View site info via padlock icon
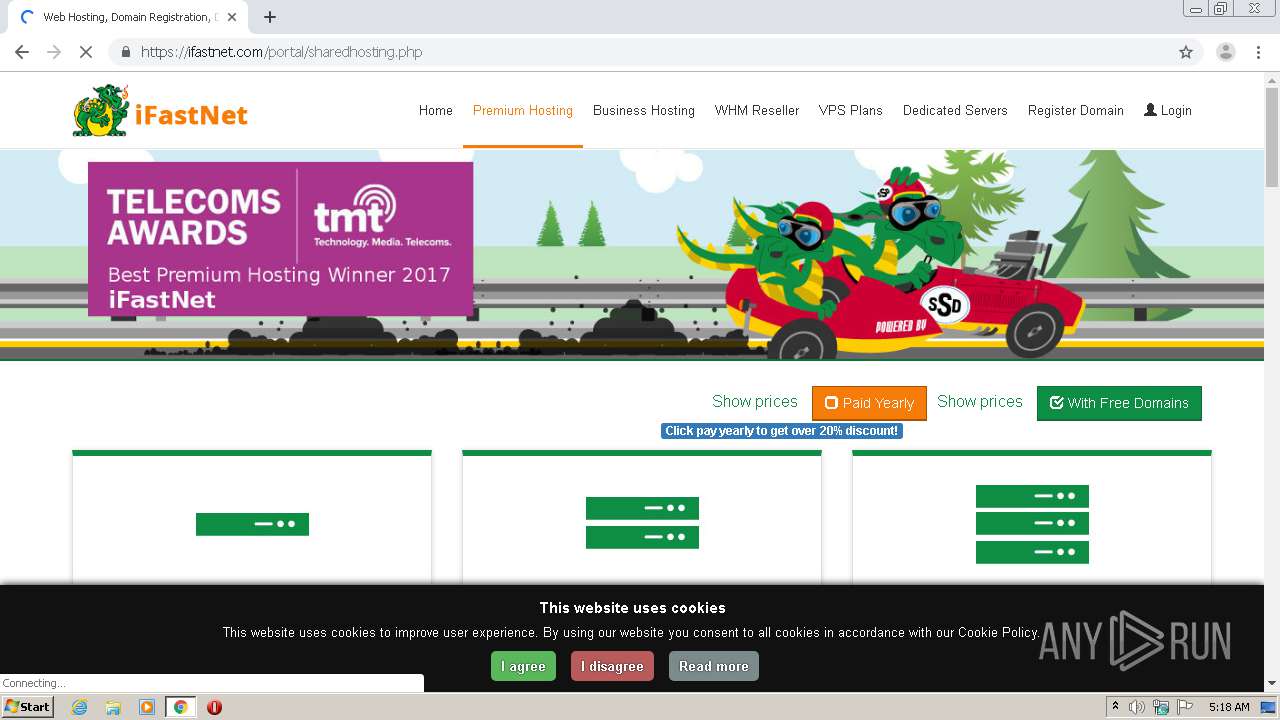The image size is (1280, 720). pyautogui.click(x=126, y=52)
